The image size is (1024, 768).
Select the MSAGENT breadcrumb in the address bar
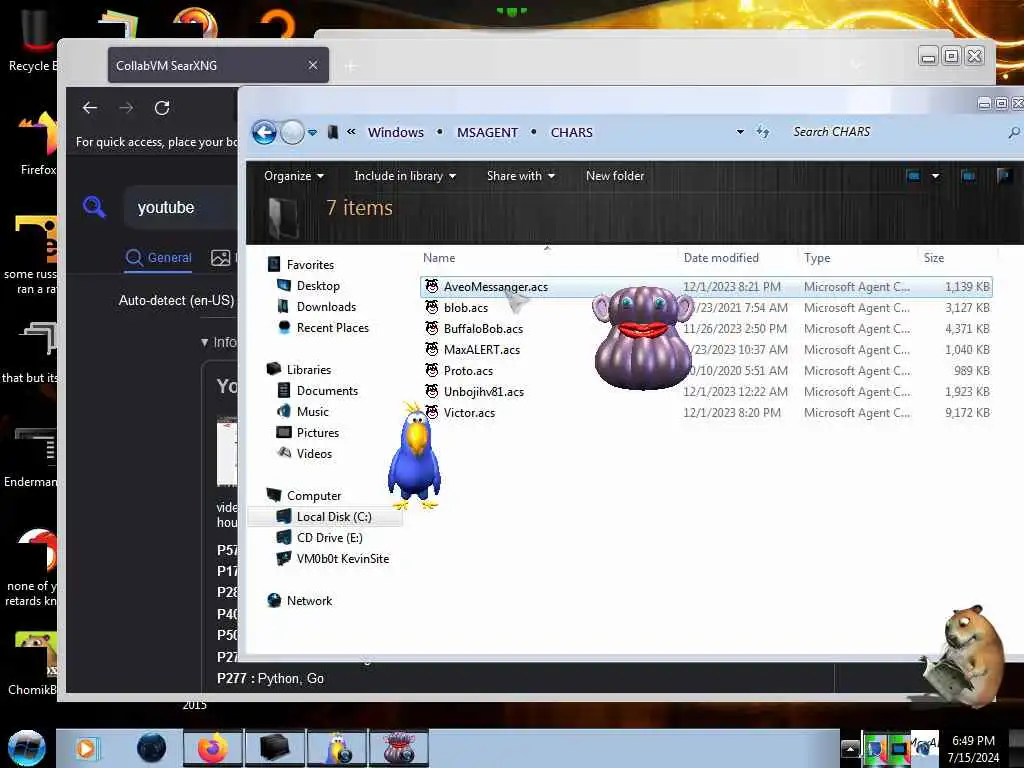pyautogui.click(x=487, y=132)
